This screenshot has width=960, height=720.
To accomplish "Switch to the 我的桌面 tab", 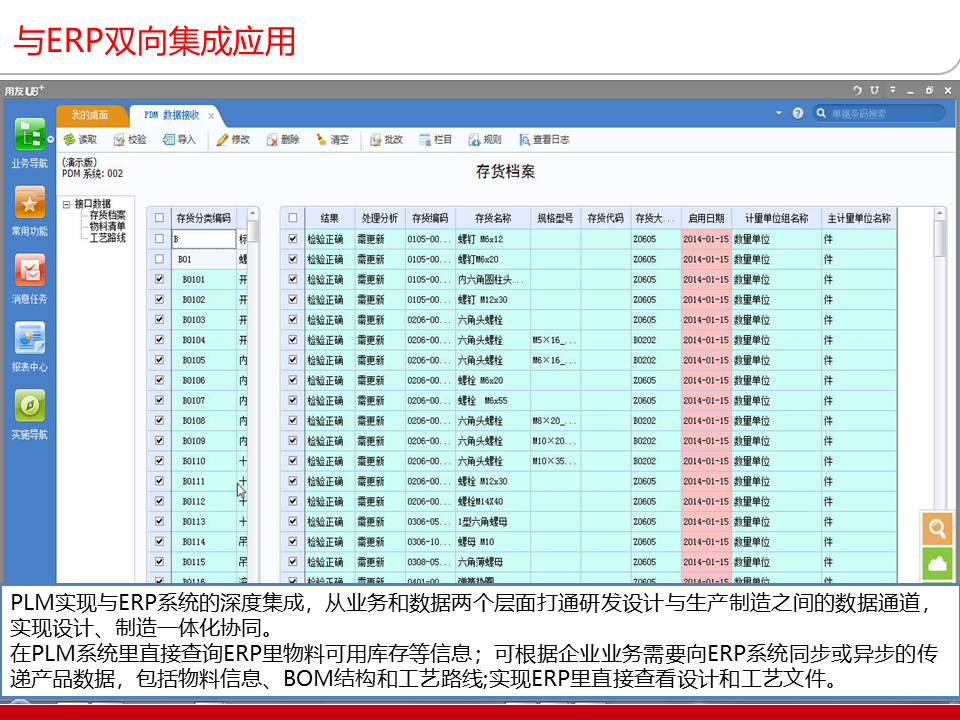I will [89, 114].
